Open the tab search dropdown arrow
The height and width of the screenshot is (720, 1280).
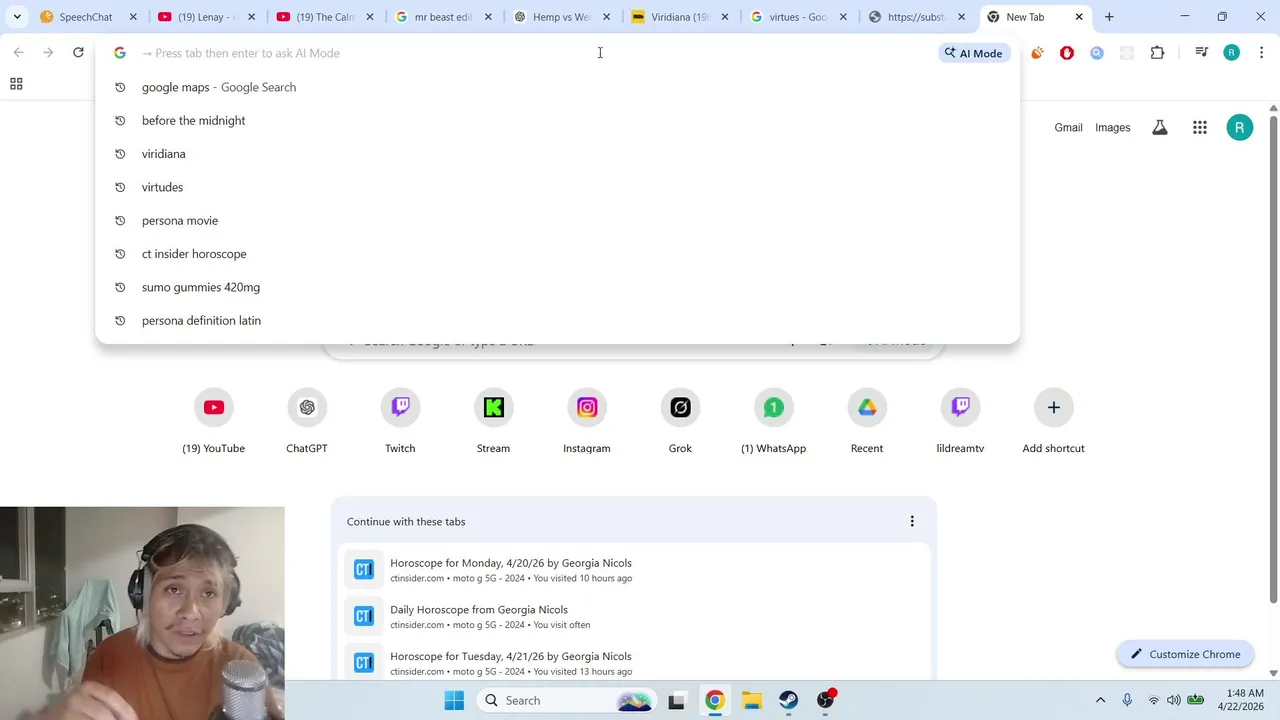tap(17, 17)
